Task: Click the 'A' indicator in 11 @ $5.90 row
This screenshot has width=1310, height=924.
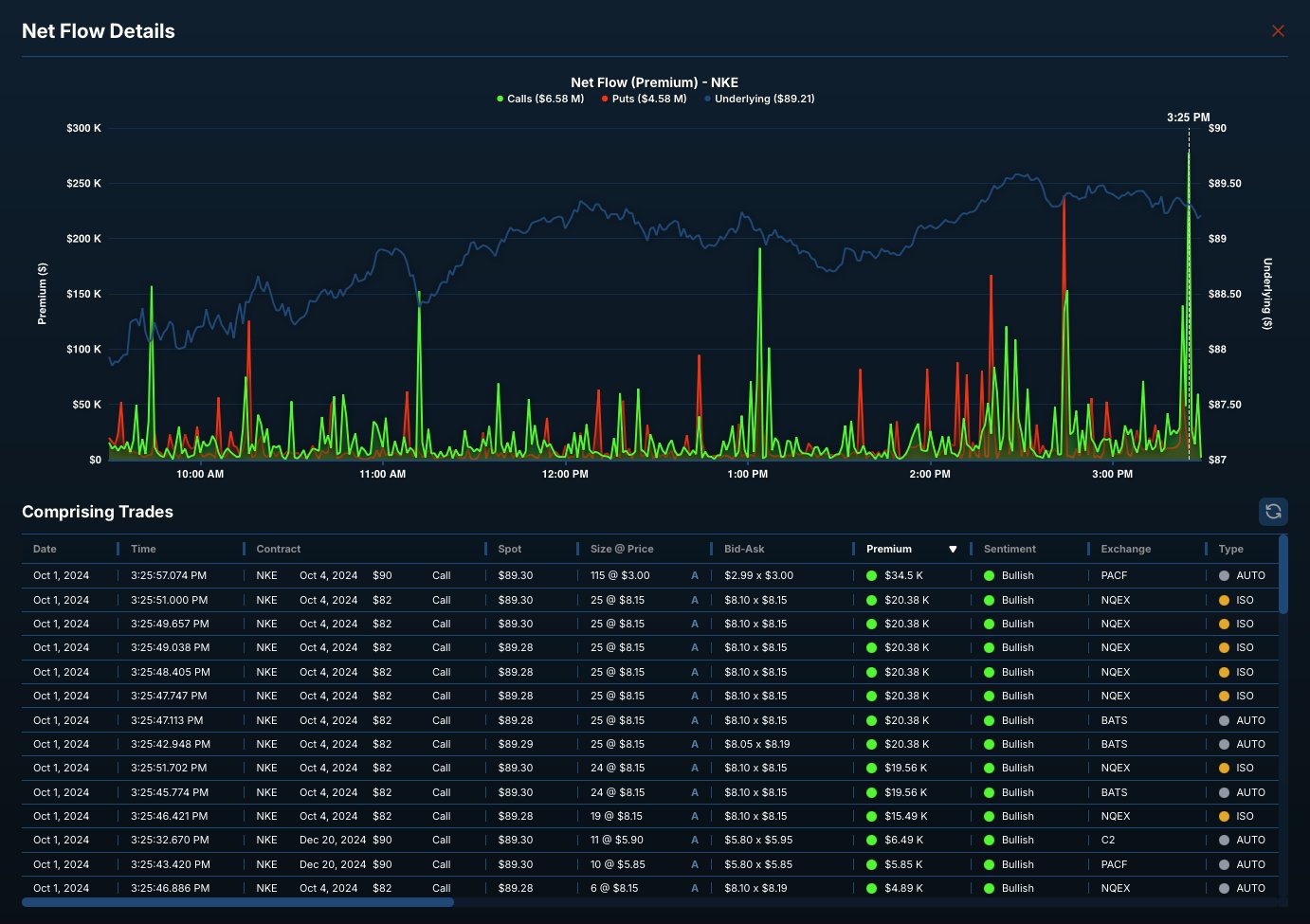Action: [x=694, y=840]
